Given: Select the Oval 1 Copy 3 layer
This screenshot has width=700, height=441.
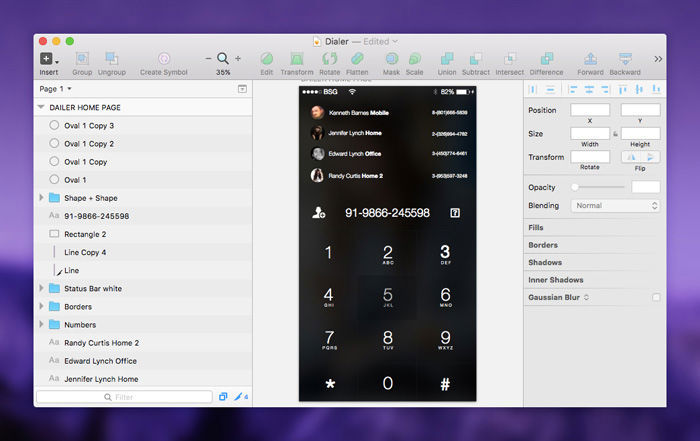Looking at the screenshot, I should (88, 125).
